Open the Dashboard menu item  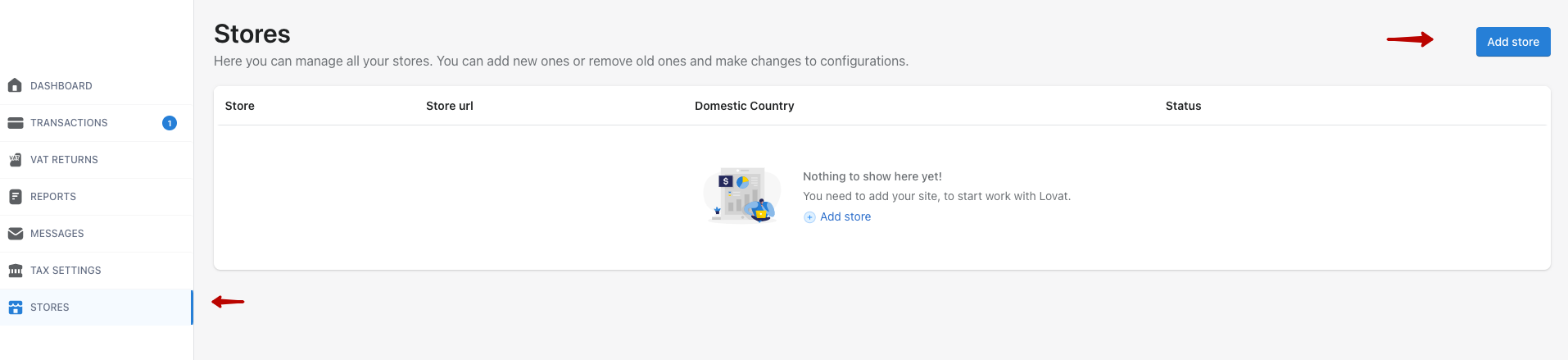[96, 86]
